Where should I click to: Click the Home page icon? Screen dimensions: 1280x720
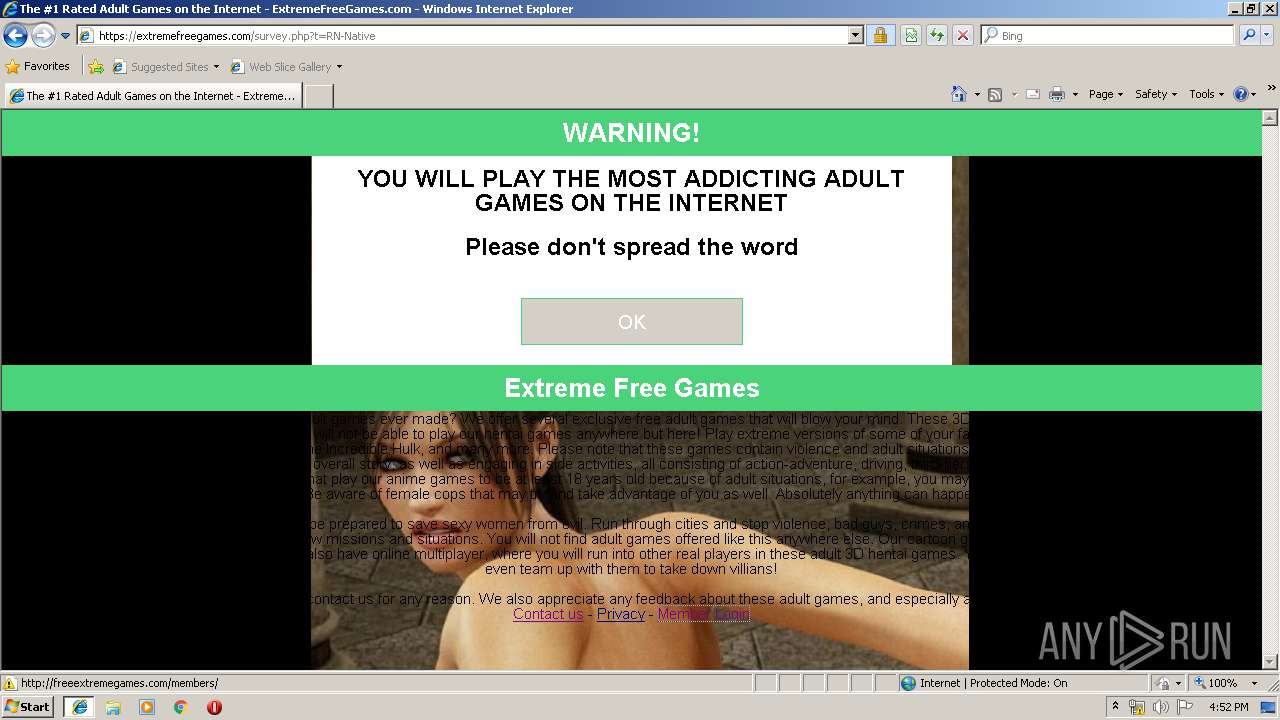point(958,94)
